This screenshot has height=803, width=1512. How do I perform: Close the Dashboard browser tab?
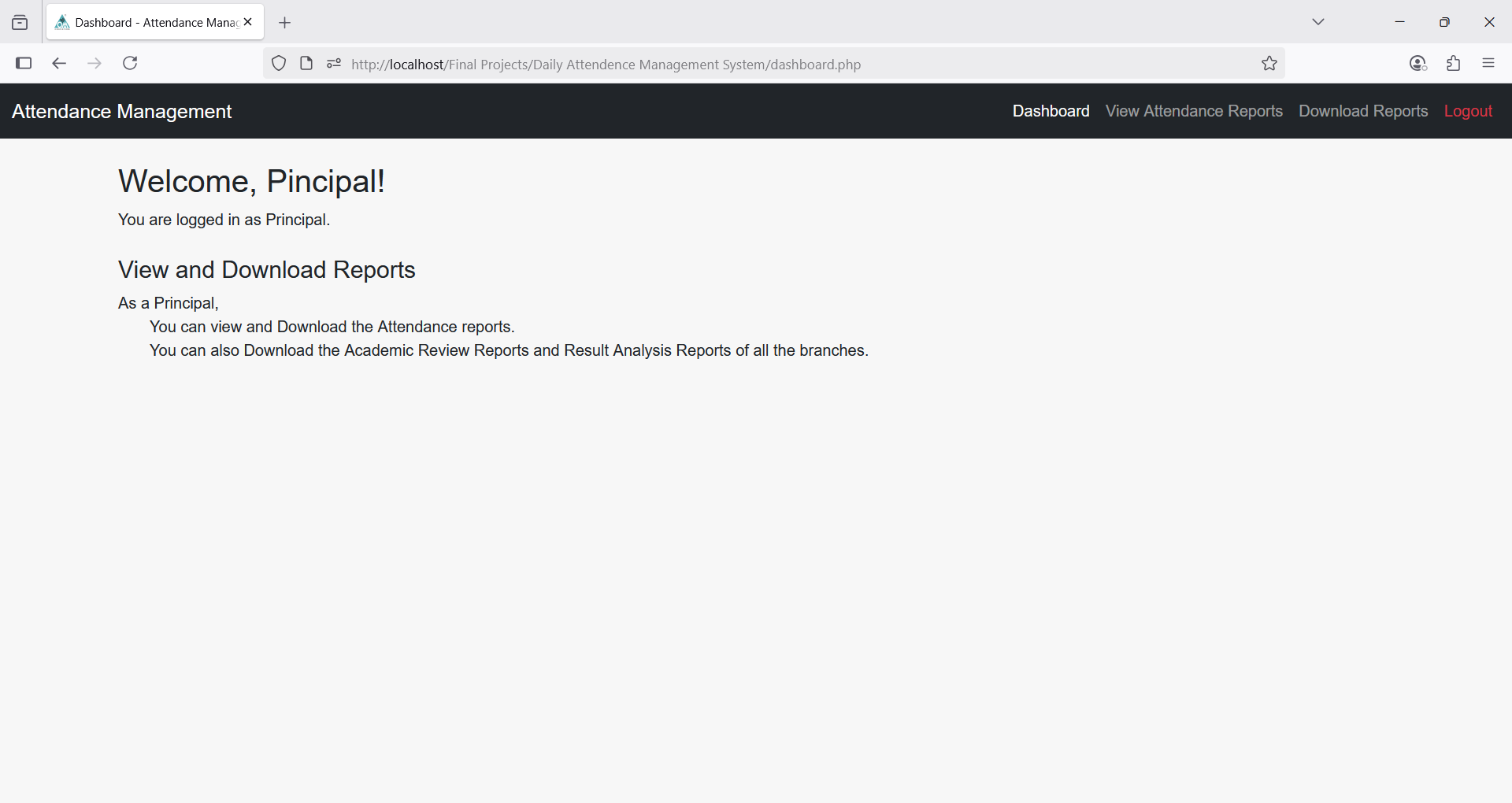[248, 22]
